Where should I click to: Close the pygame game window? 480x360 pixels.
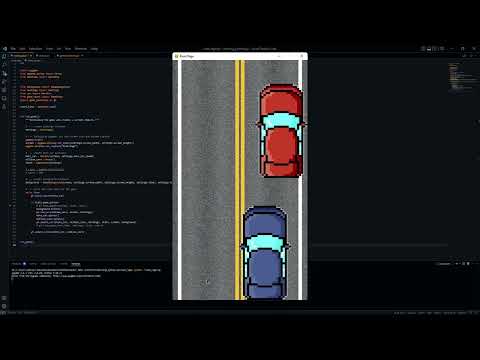tap(302, 56)
